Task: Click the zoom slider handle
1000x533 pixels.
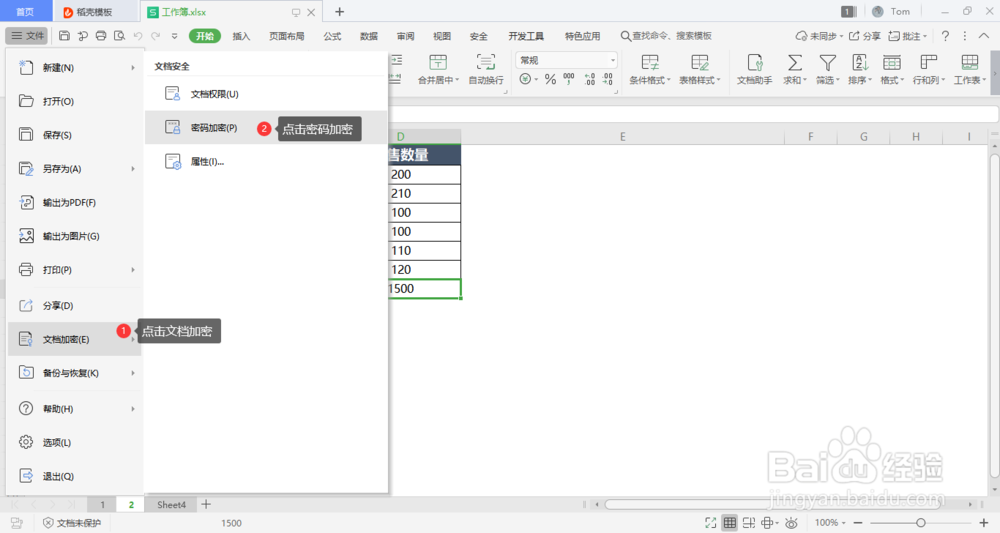Action: pos(921,523)
